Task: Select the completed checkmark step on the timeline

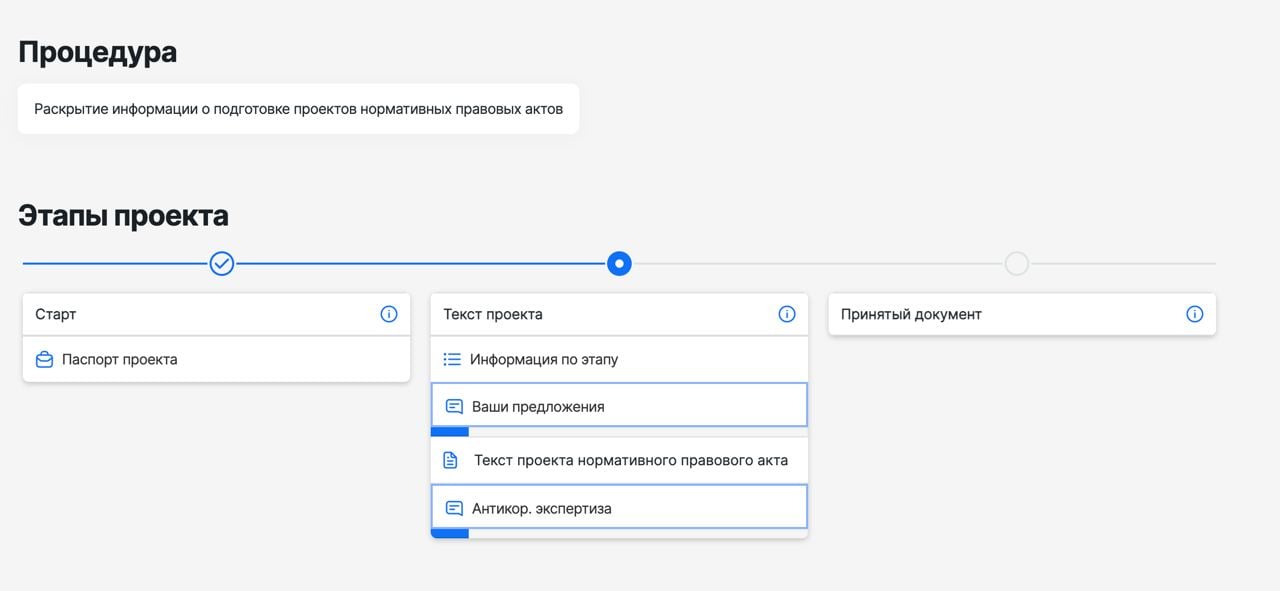Action: point(221,263)
